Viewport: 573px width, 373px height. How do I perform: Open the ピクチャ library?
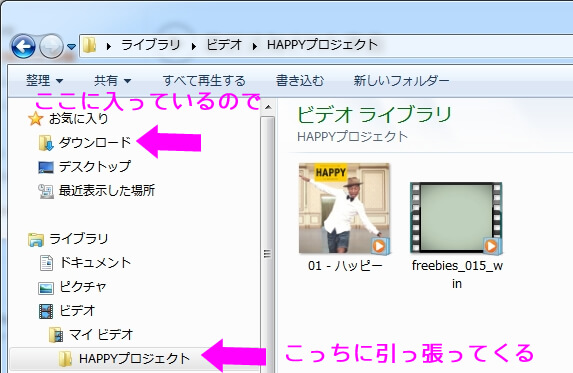pos(83,287)
